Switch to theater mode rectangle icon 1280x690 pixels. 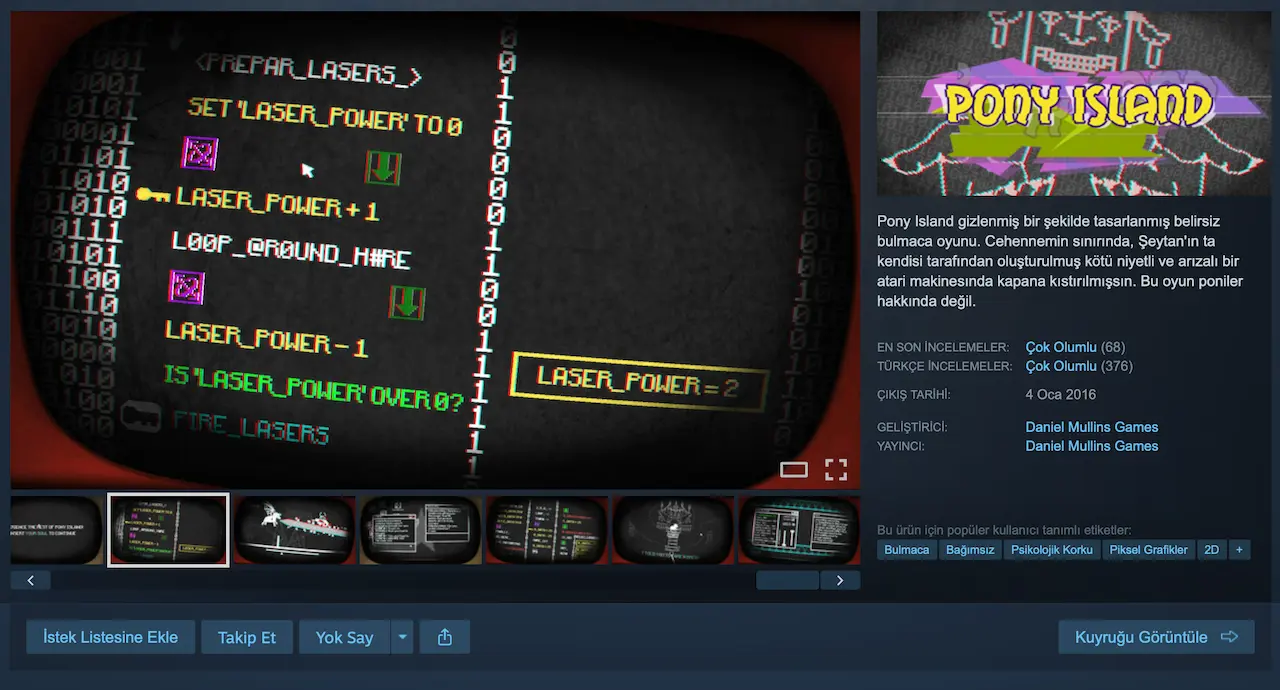pos(794,470)
